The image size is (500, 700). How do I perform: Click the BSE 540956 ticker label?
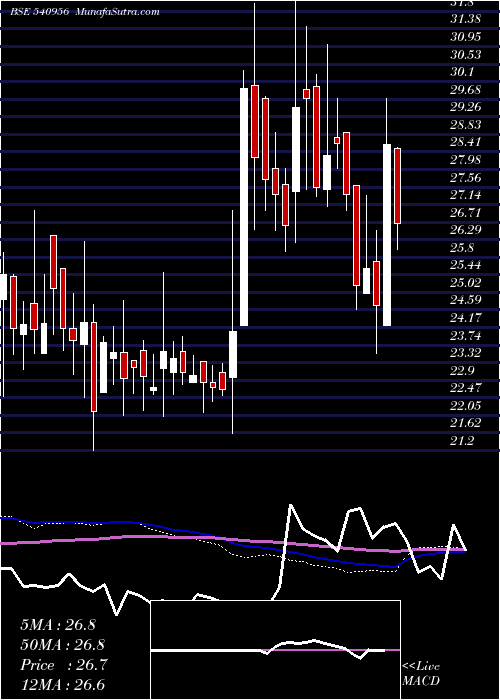[x=39, y=12]
